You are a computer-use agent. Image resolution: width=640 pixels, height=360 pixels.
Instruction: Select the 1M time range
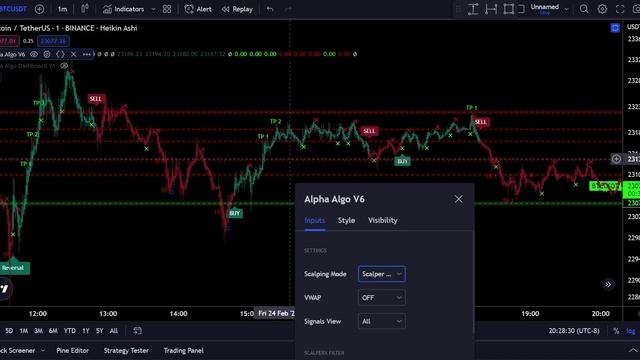click(x=24, y=331)
